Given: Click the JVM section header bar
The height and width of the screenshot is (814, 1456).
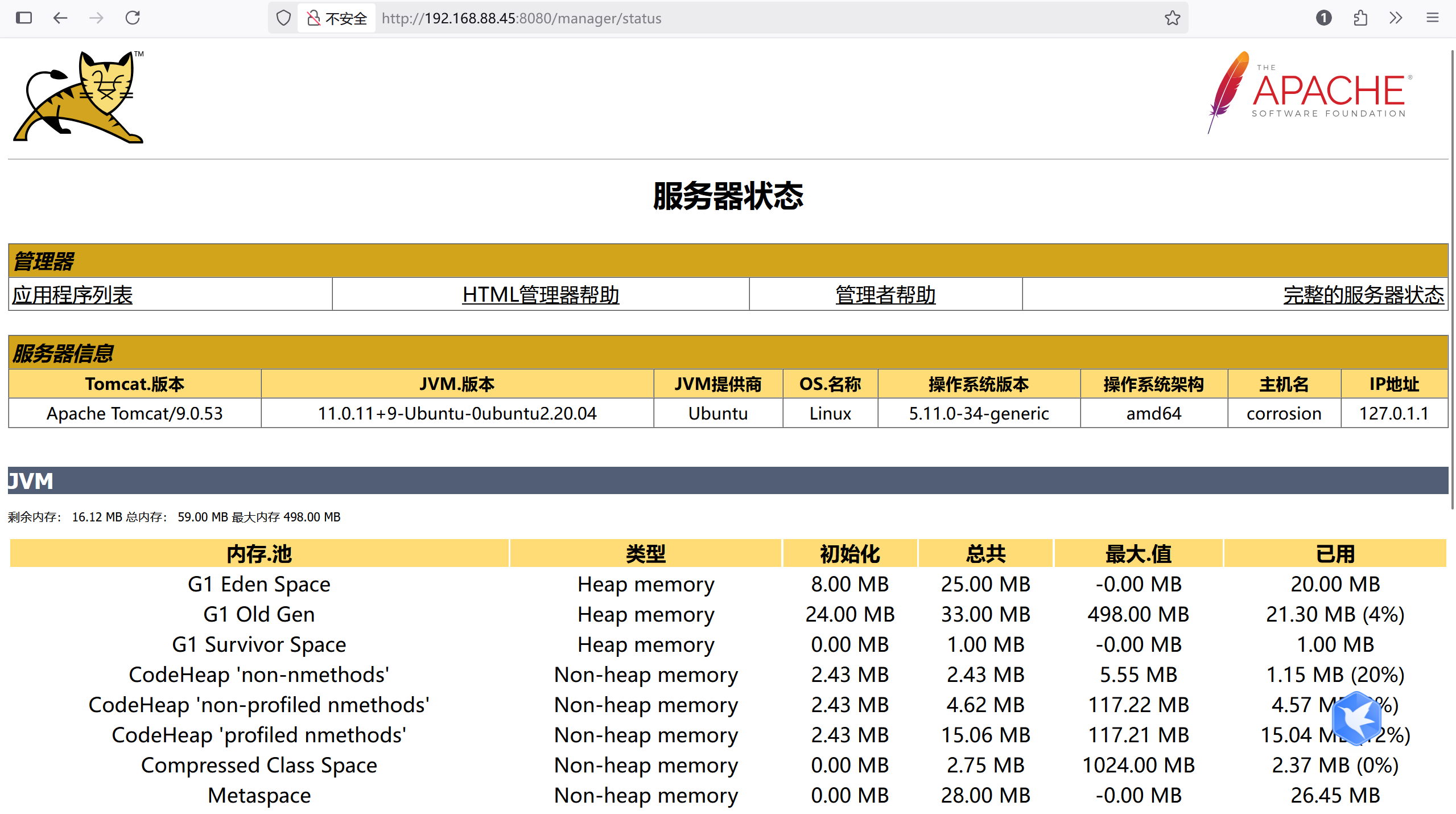Looking at the screenshot, I should pyautogui.click(x=728, y=480).
